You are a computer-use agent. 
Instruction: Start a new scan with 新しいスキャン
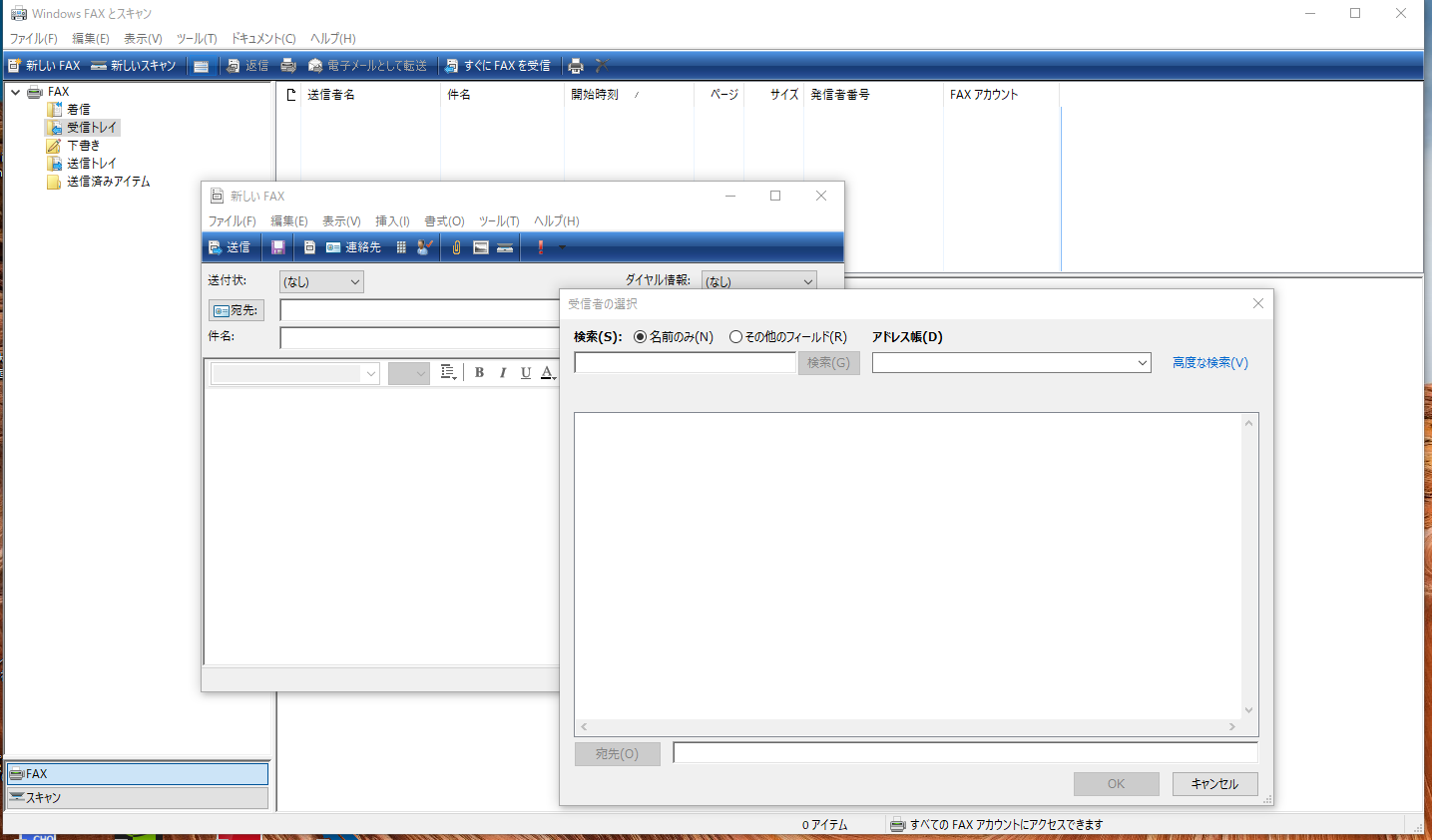(x=134, y=66)
